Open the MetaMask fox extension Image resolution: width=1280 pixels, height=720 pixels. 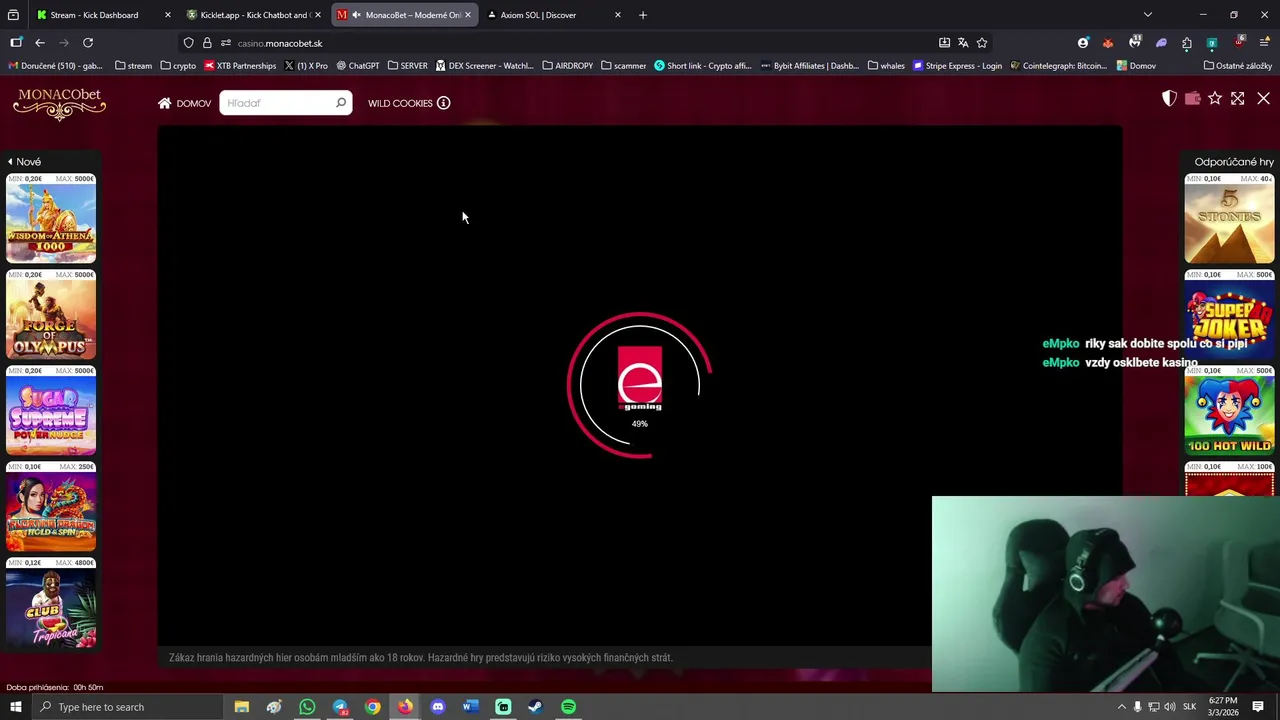tap(1108, 43)
